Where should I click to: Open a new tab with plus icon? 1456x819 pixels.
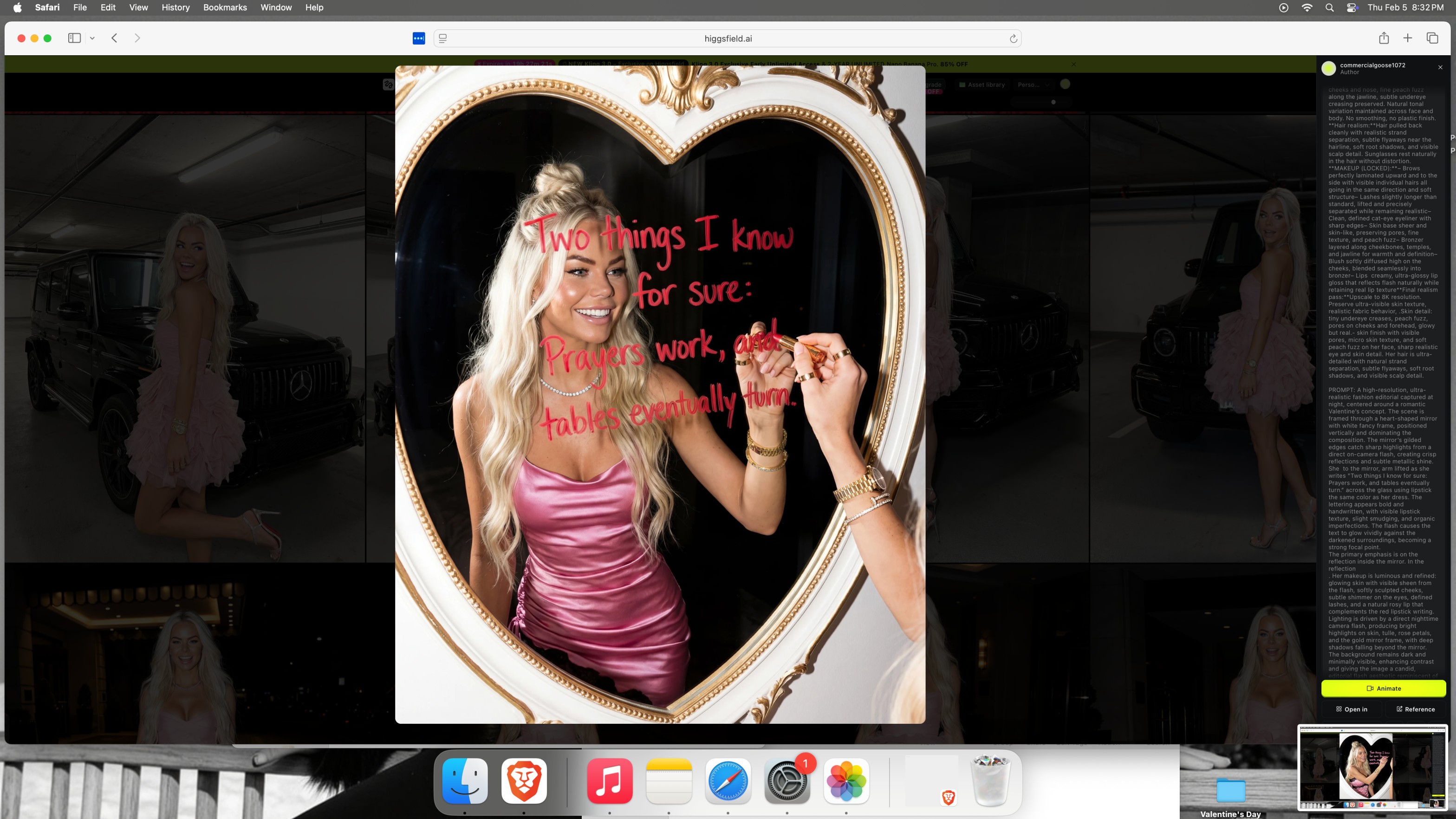[x=1407, y=38]
